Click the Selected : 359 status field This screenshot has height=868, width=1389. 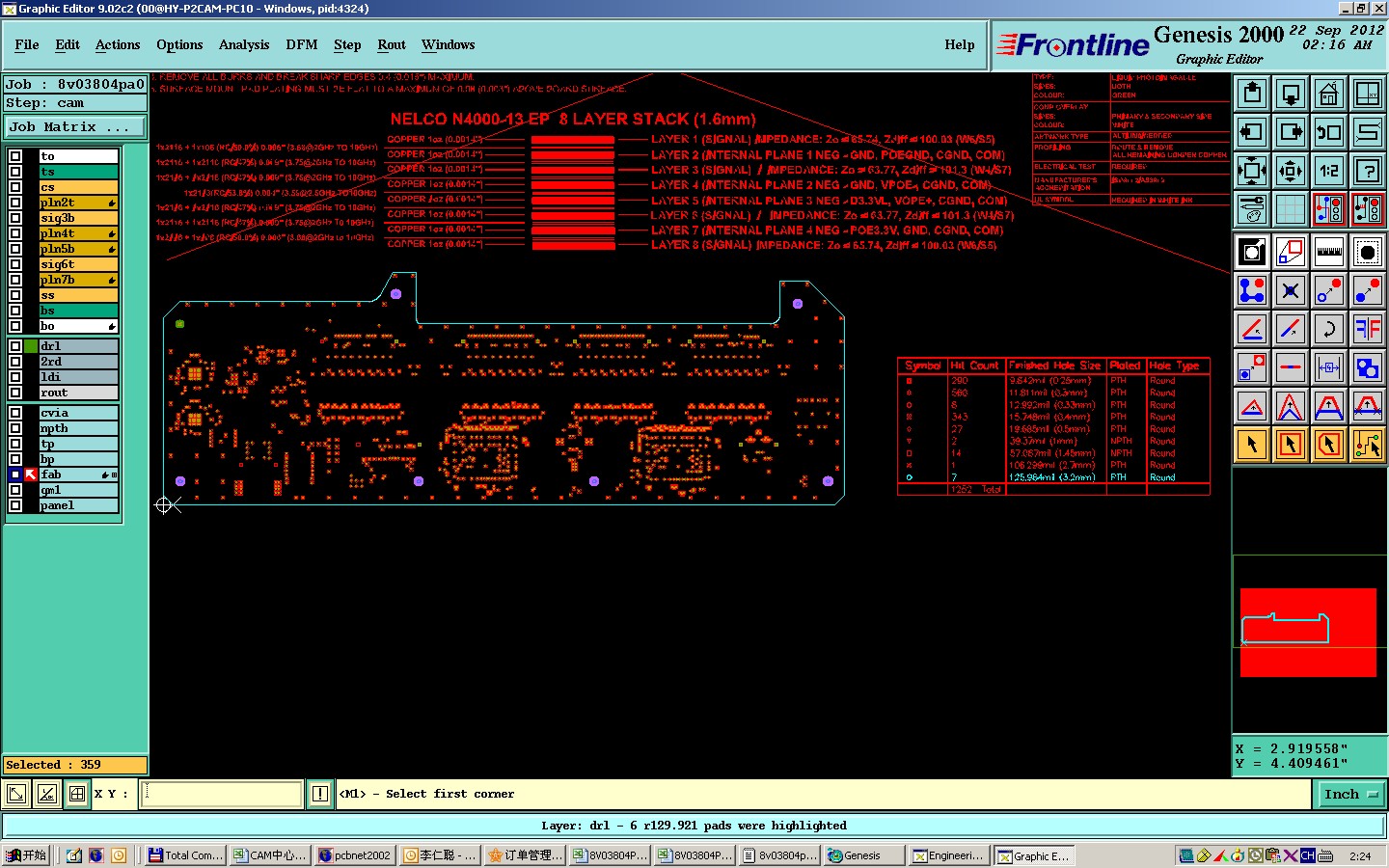pyautogui.click(x=75, y=765)
